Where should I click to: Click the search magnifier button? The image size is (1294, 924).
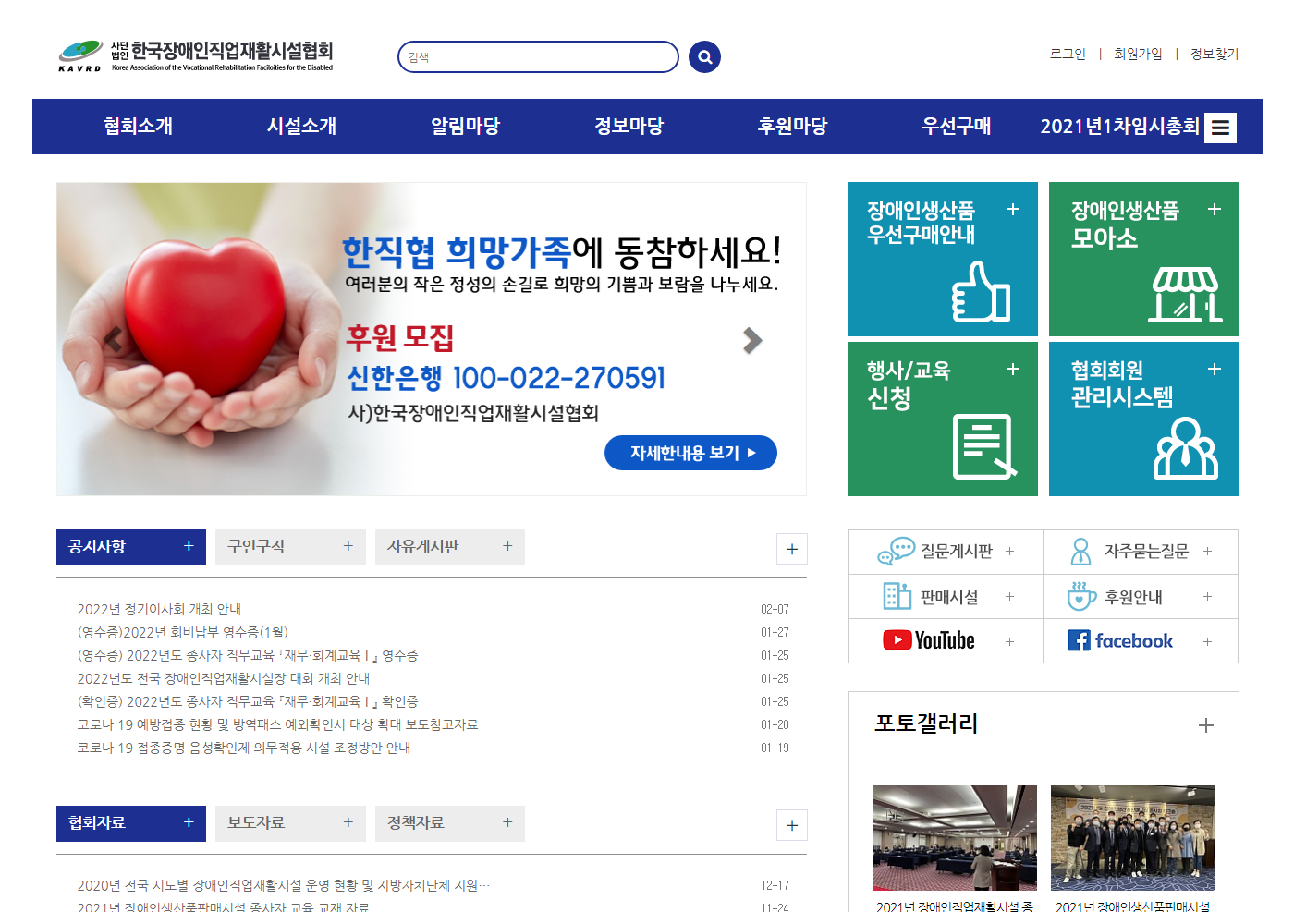tap(704, 57)
